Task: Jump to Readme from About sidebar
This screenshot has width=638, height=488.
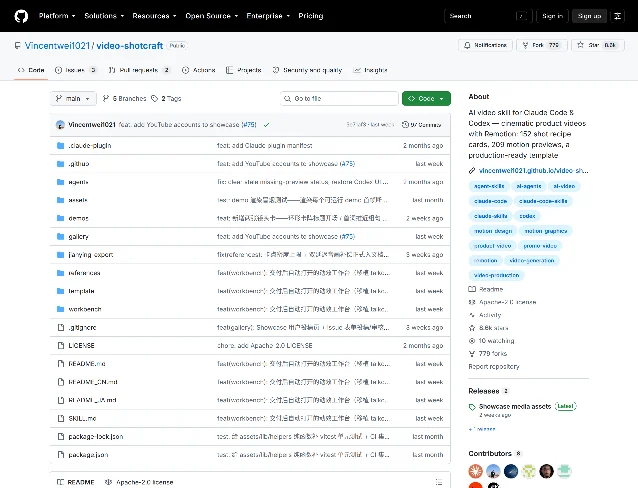Action: point(486,289)
